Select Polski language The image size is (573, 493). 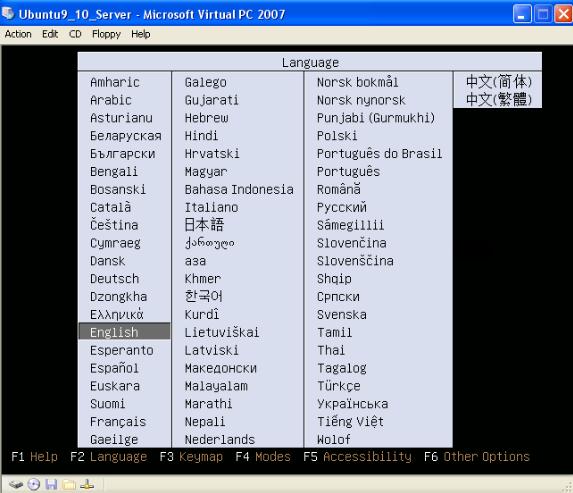coord(337,136)
